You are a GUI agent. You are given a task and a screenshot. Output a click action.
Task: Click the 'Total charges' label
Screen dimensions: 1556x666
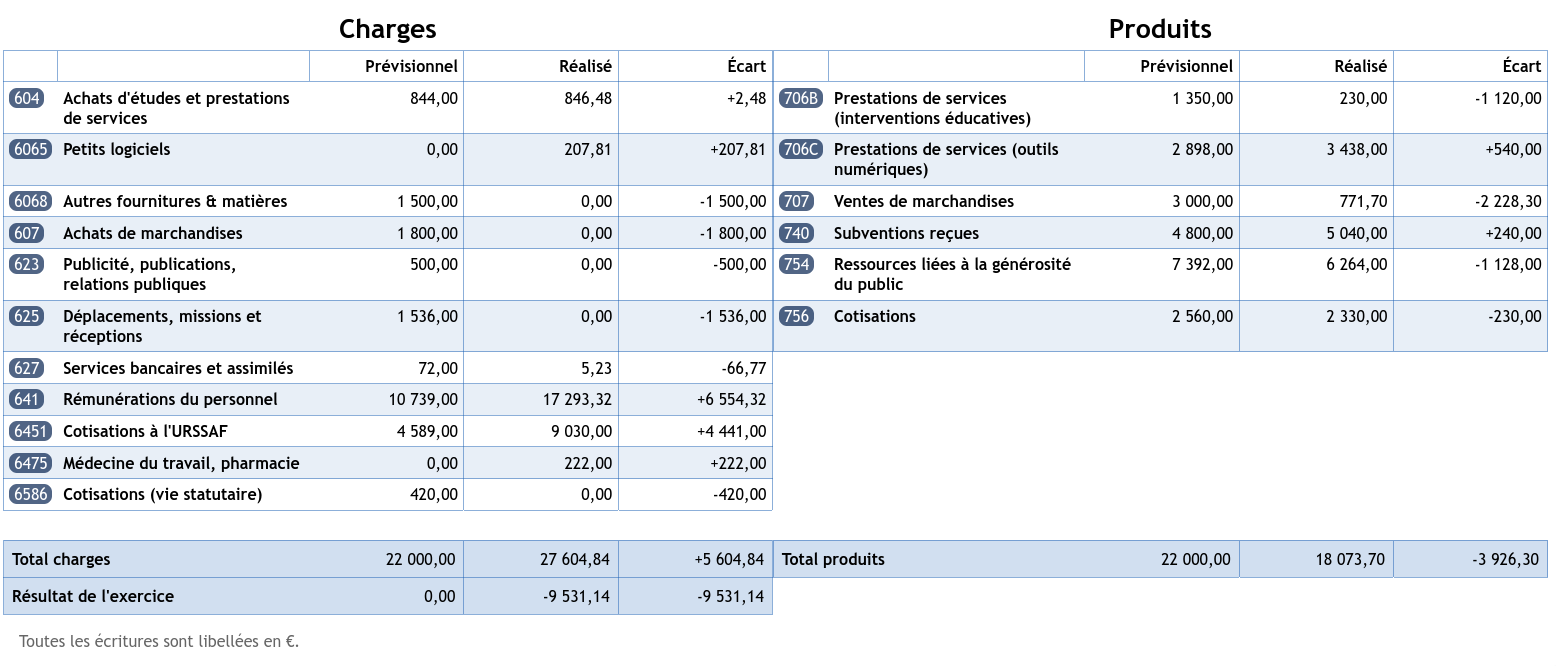[x=61, y=559]
